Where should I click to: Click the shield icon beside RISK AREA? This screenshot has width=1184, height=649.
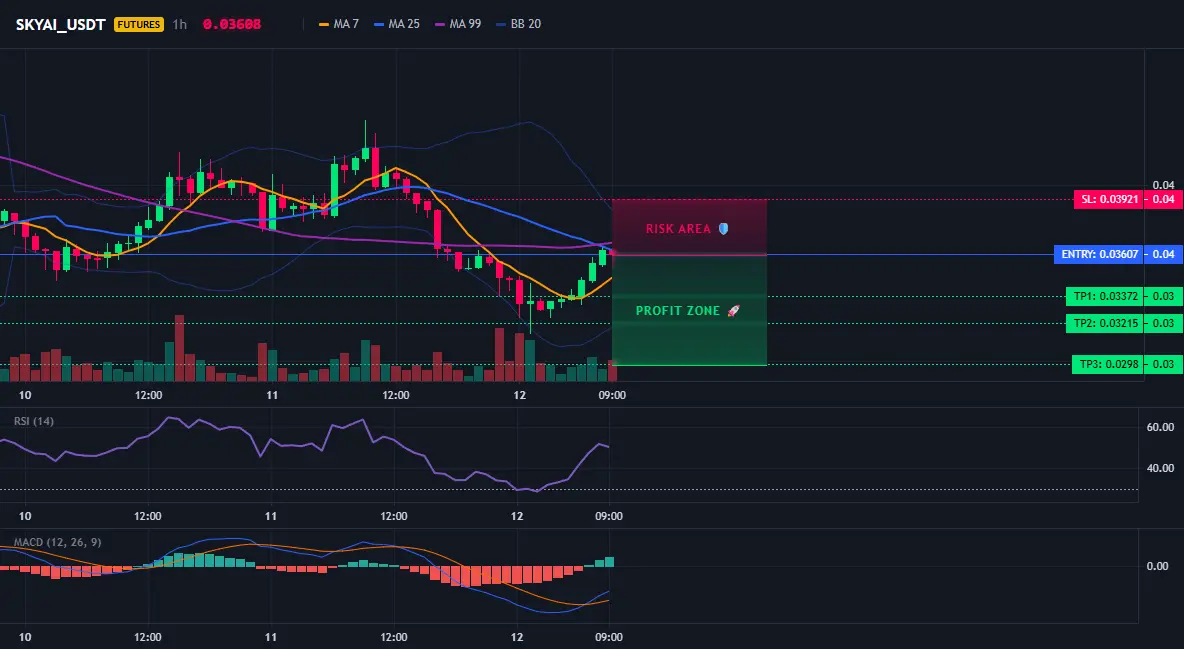pos(723,228)
